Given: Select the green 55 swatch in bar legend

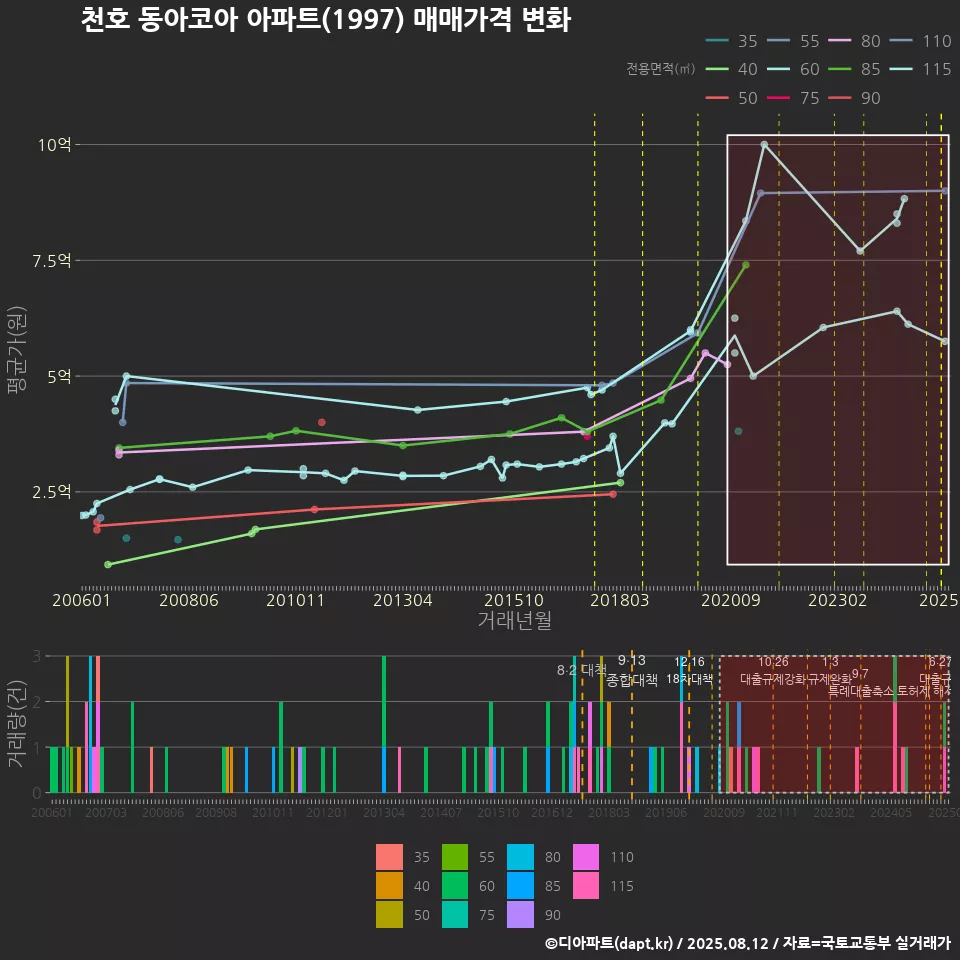Looking at the screenshot, I should click(455, 857).
